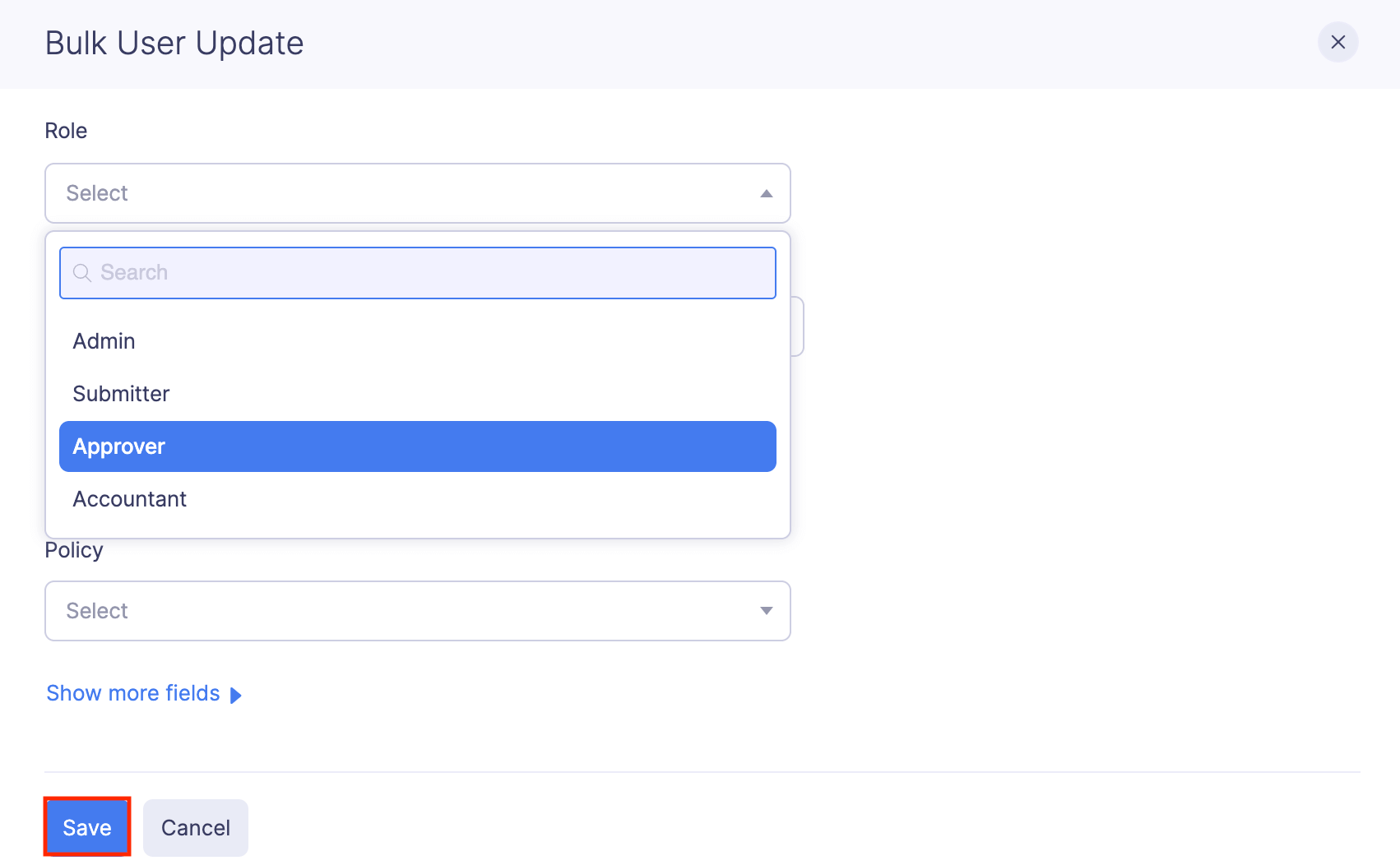Click the Policy label text

(x=73, y=549)
